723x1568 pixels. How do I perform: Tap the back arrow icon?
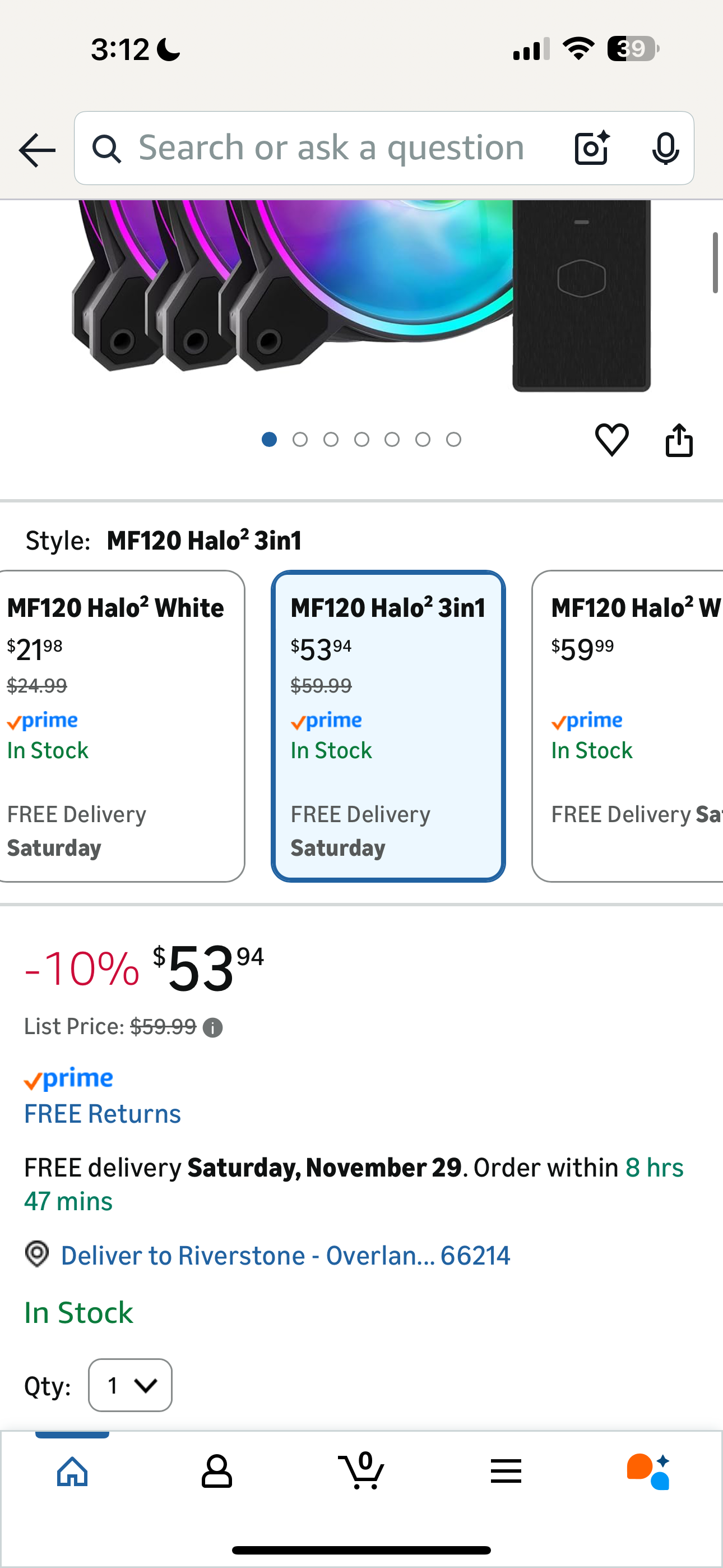(37, 150)
